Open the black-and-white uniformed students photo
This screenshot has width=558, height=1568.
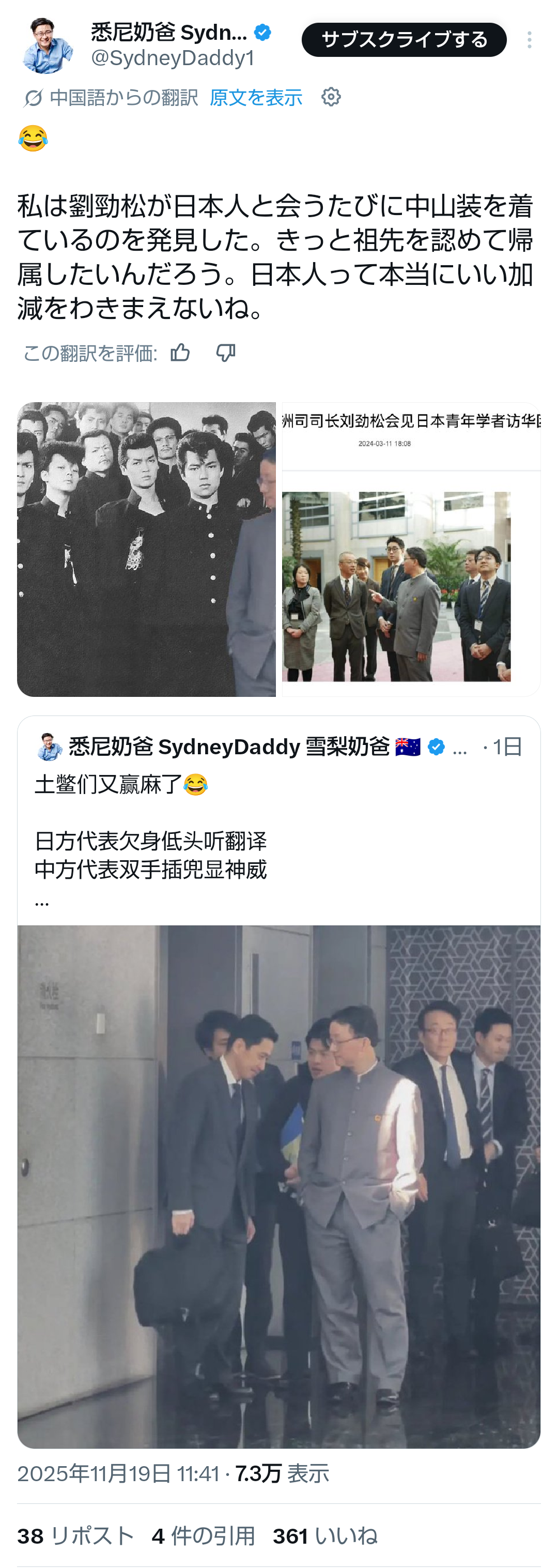coord(146,549)
